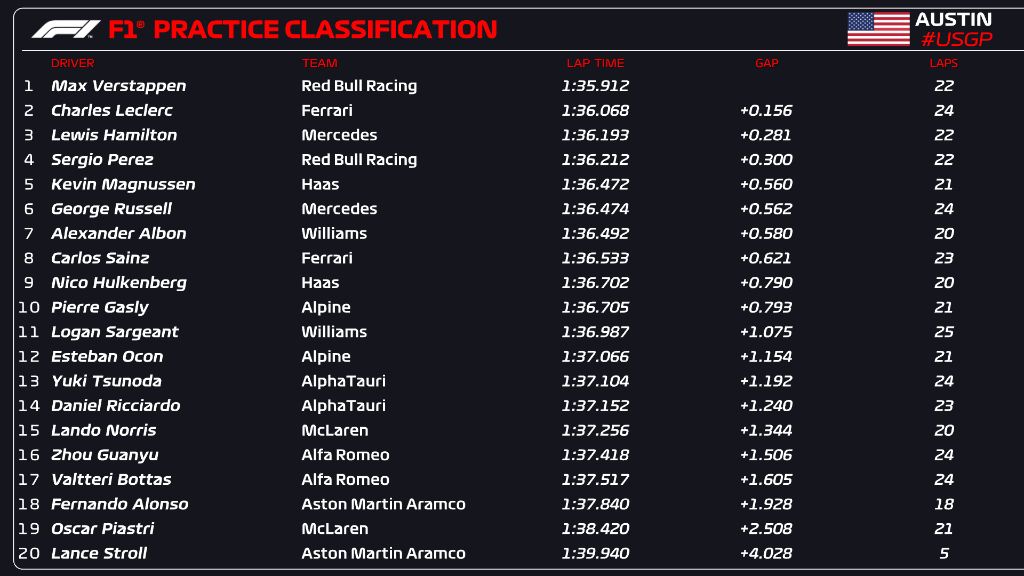Click driver name Max Verstappen
This screenshot has width=1024, height=576.
click(118, 86)
